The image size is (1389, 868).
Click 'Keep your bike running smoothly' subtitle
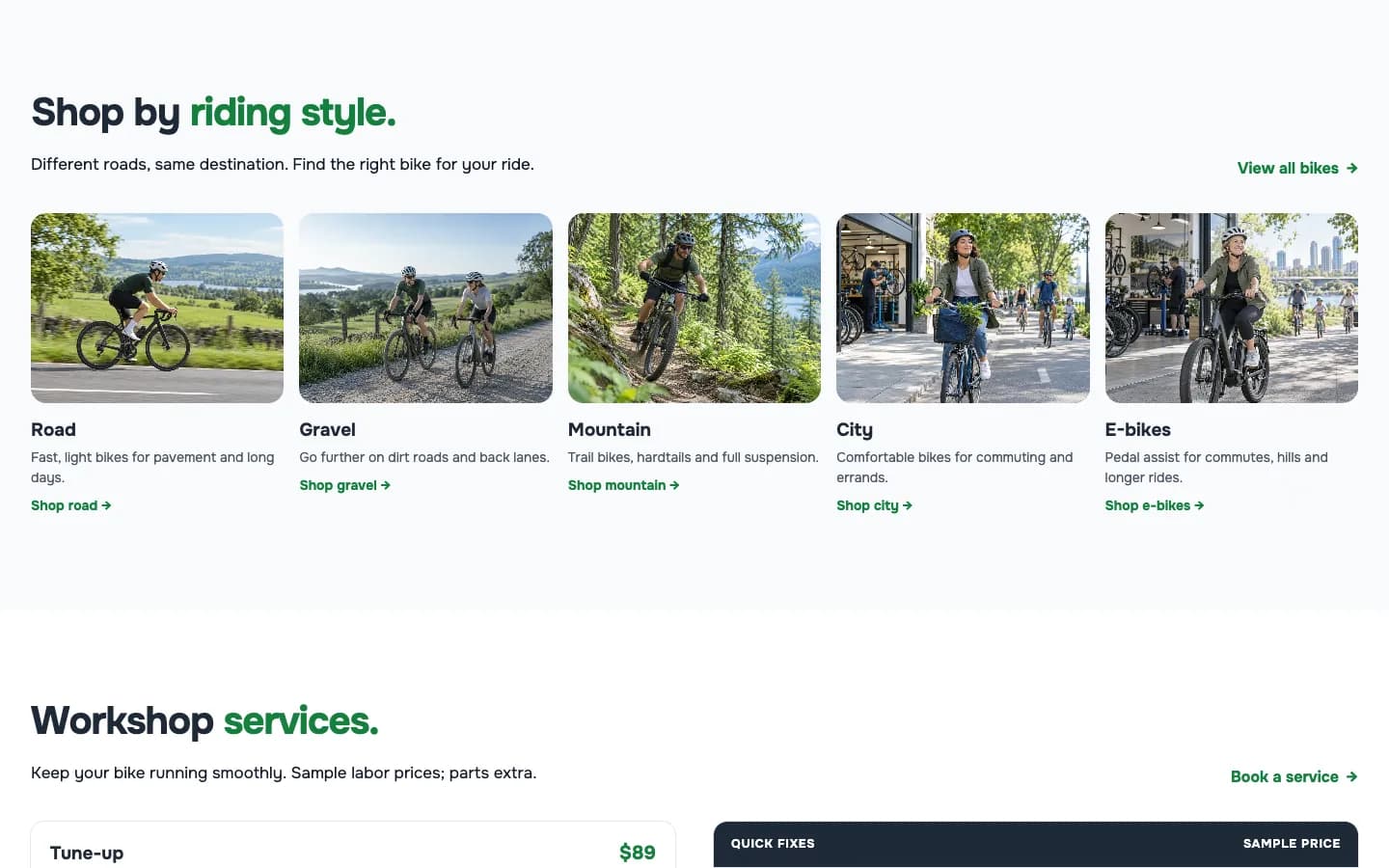pos(284,773)
